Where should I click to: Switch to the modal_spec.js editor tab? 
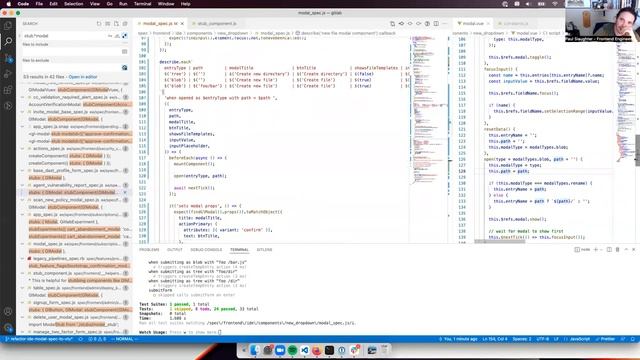(160, 24)
